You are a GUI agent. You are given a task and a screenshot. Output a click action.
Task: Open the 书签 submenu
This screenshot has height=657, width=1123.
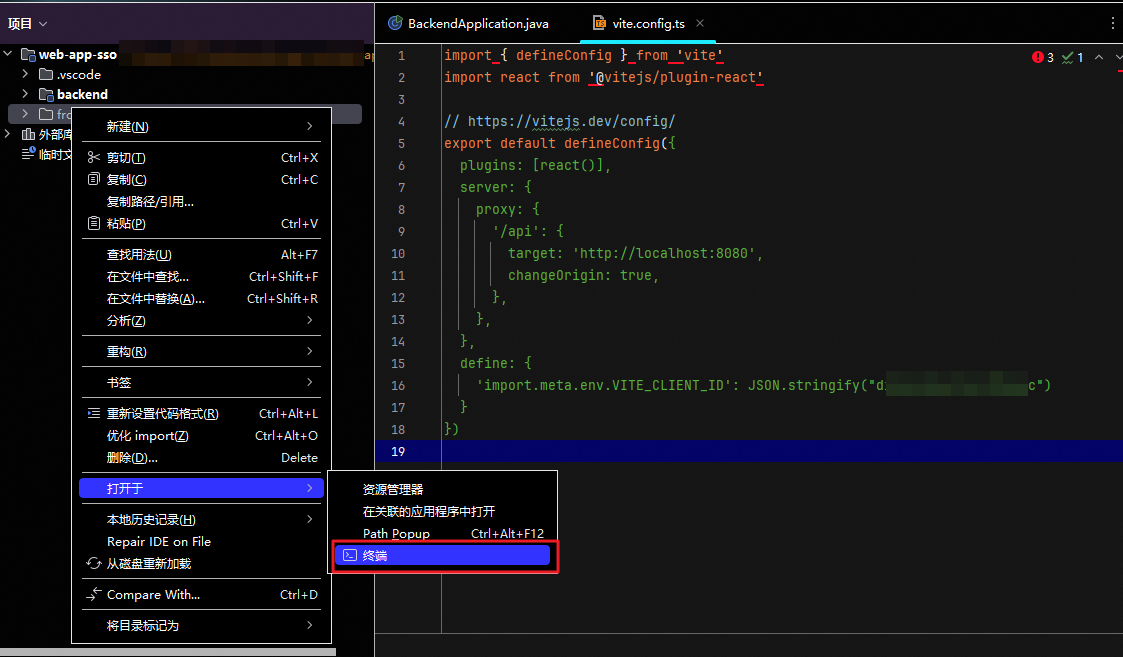[x=201, y=382]
